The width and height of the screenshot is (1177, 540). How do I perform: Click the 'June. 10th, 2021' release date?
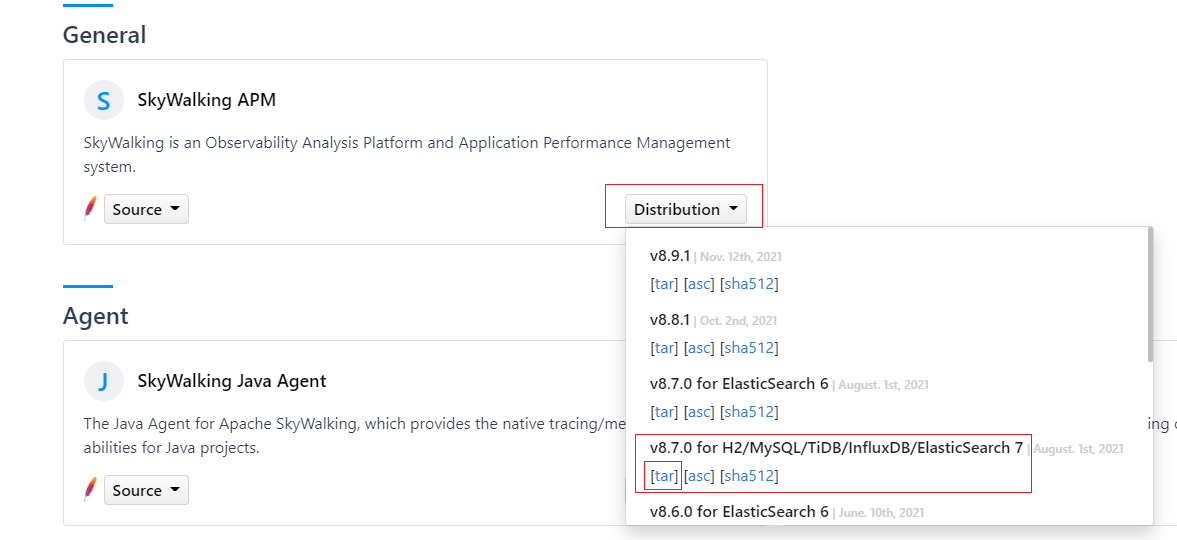[x=881, y=513]
